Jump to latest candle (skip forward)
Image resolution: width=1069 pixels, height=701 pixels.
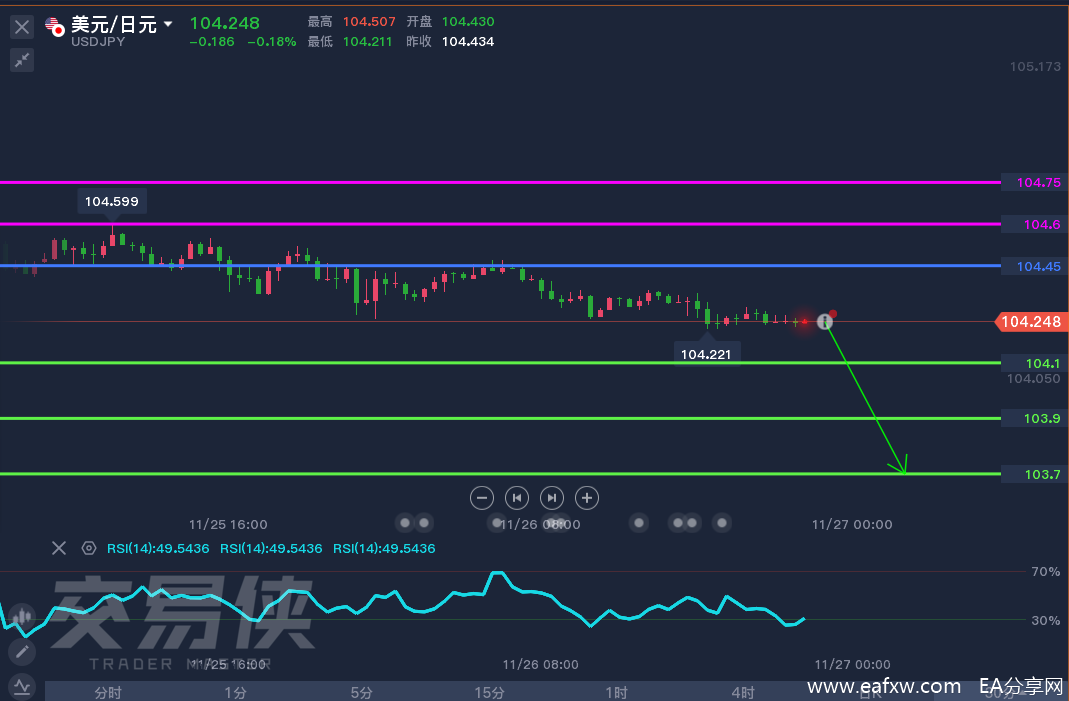coord(551,497)
